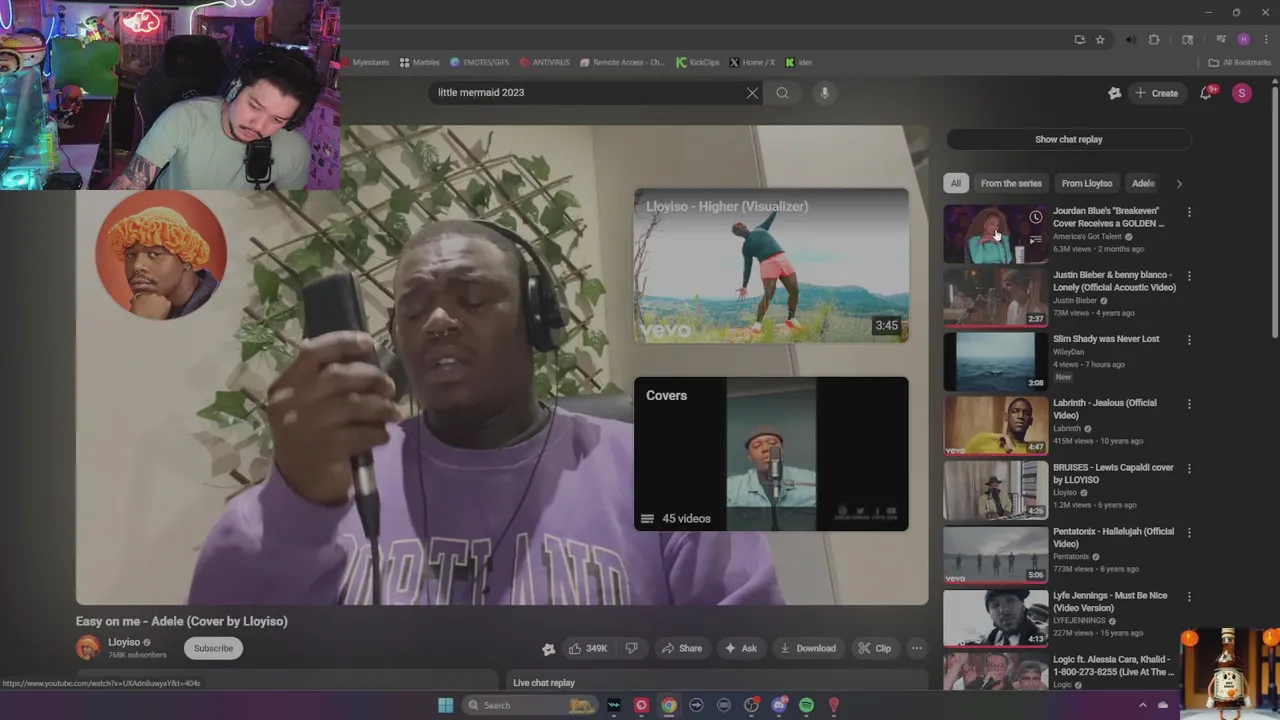This screenshot has height=720, width=1280.
Task: Open Lloyiso - Higher (Visualizer) end card
Action: coord(771,266)
